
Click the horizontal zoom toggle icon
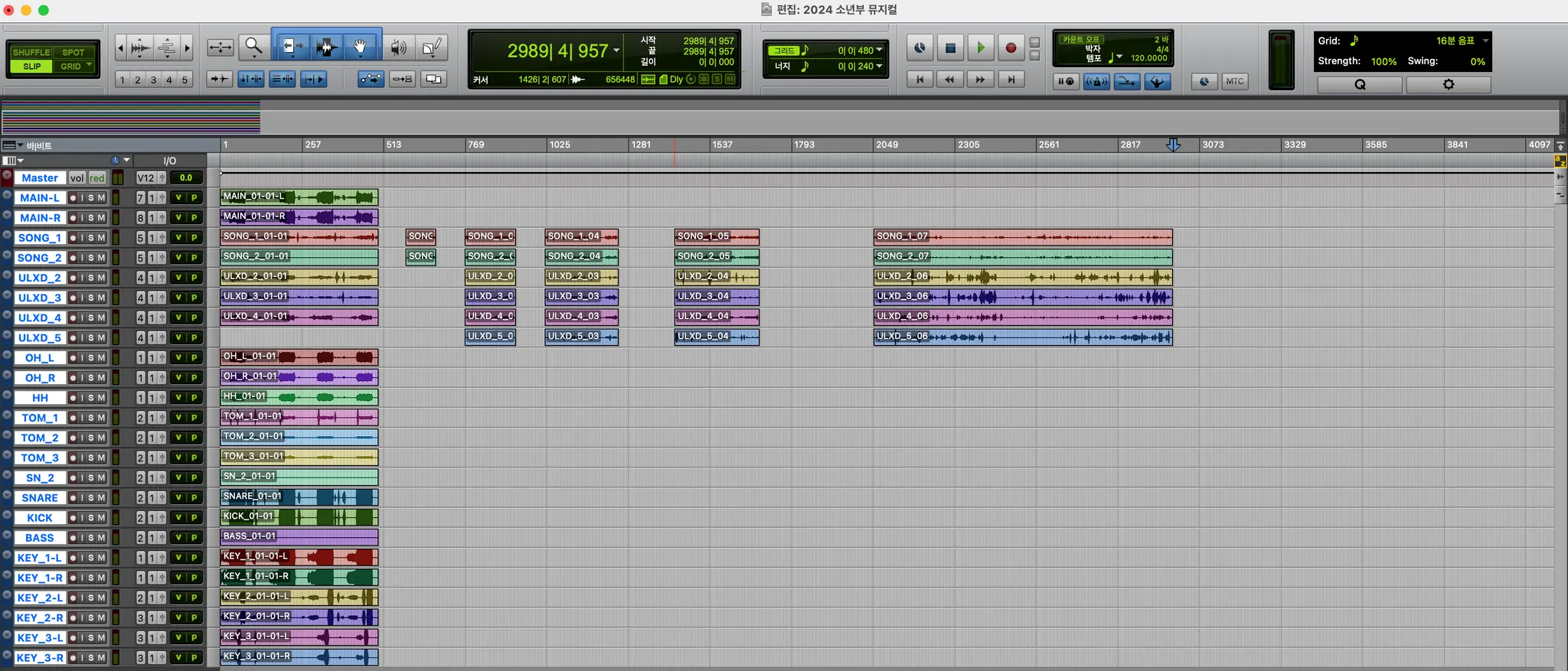tap(220, 47)
